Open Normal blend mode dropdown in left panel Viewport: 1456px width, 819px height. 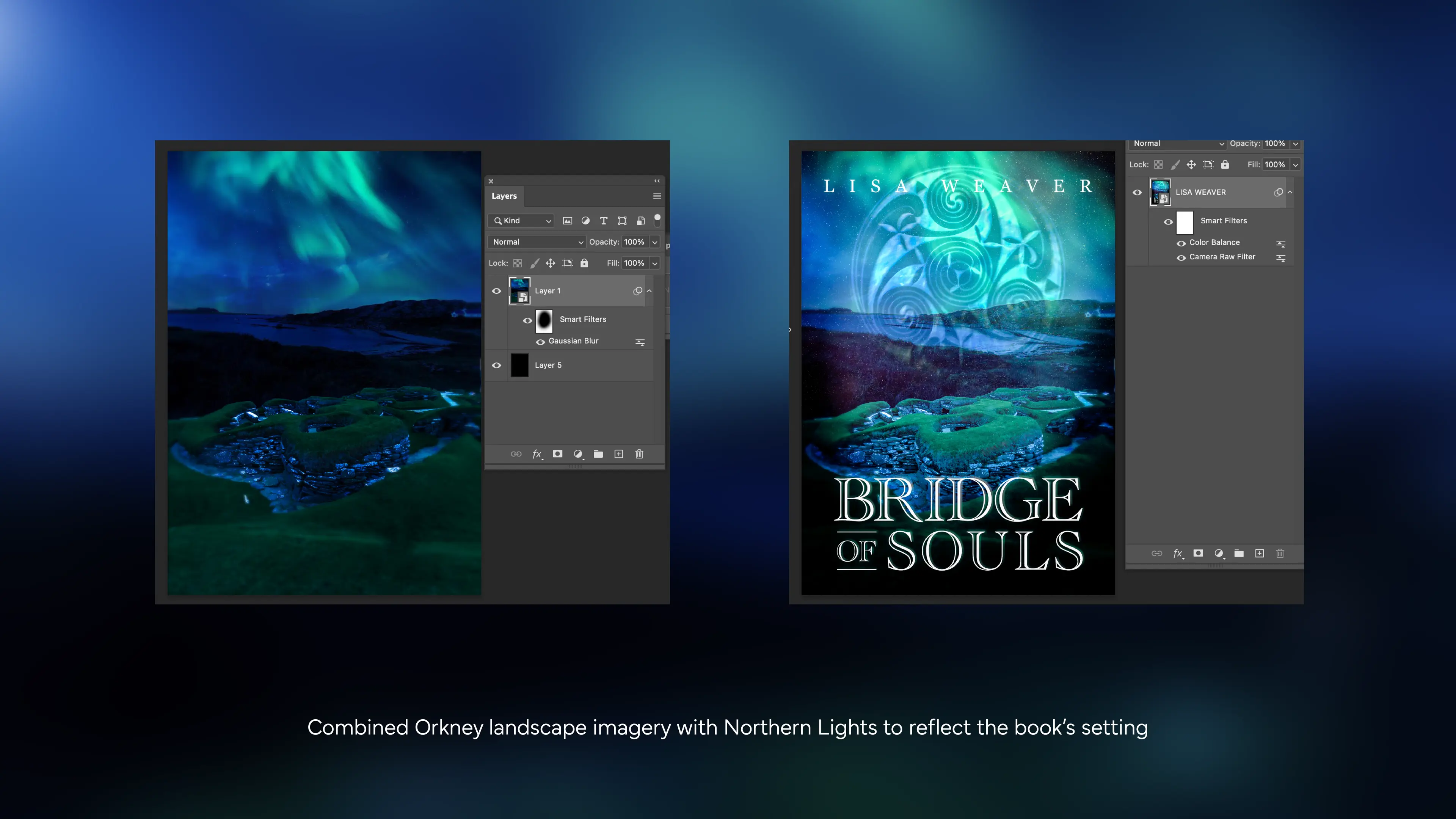pyautogui.click(x=537, y=242)
